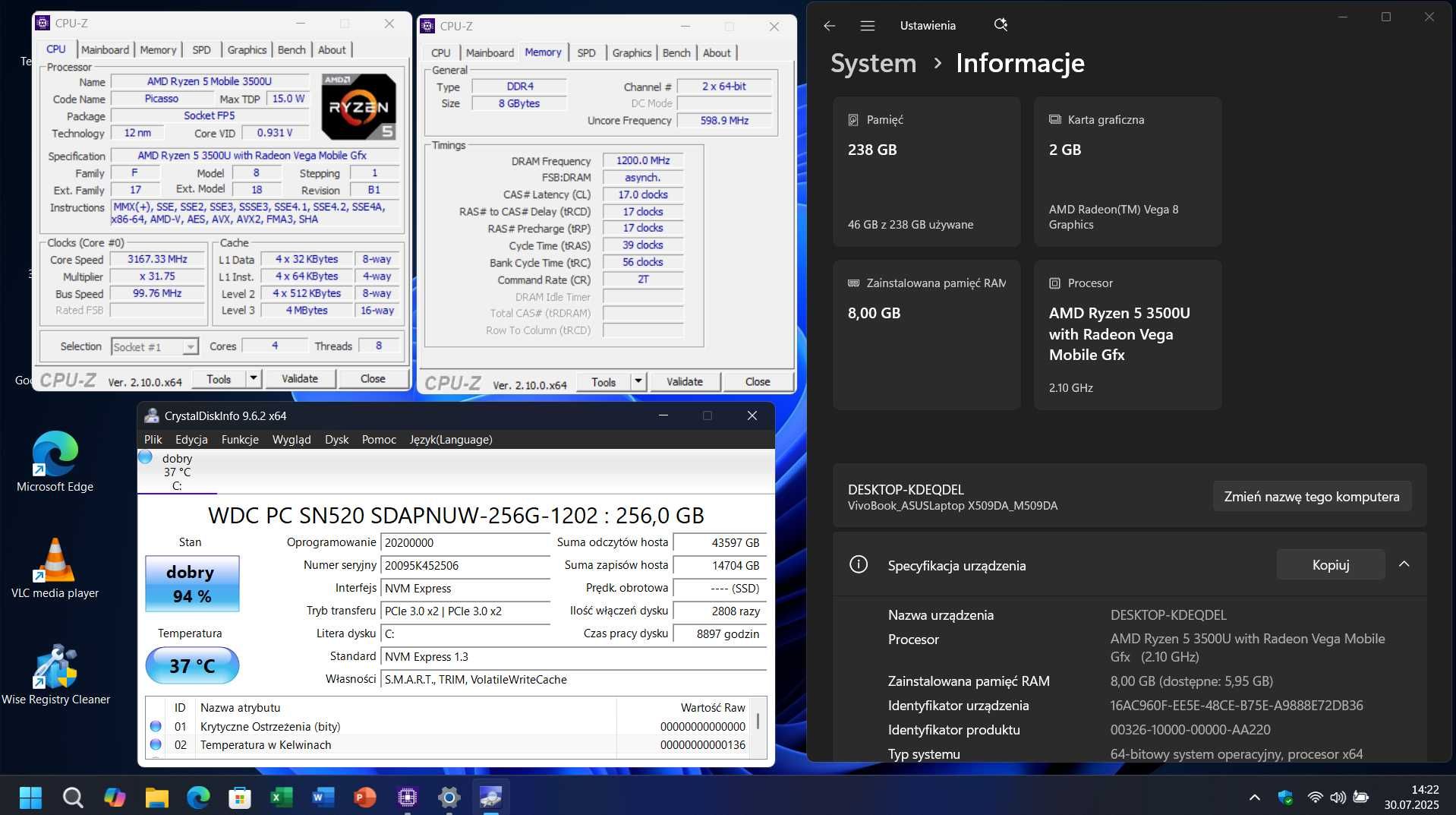The image size is (1456, 815).
Task: Open Wise Registry Cleaner desktop shortcut
Action: [x=55, y=674]
